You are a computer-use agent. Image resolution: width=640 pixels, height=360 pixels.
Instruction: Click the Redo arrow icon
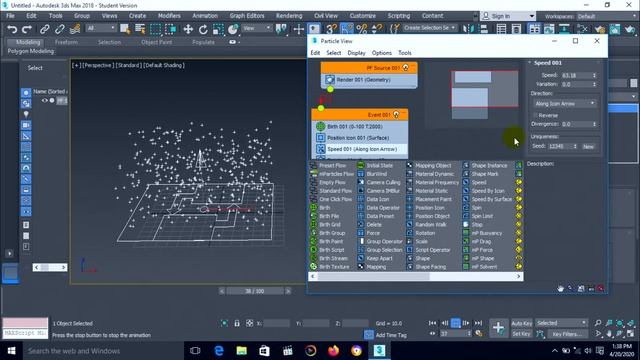(x=27, y=29)
